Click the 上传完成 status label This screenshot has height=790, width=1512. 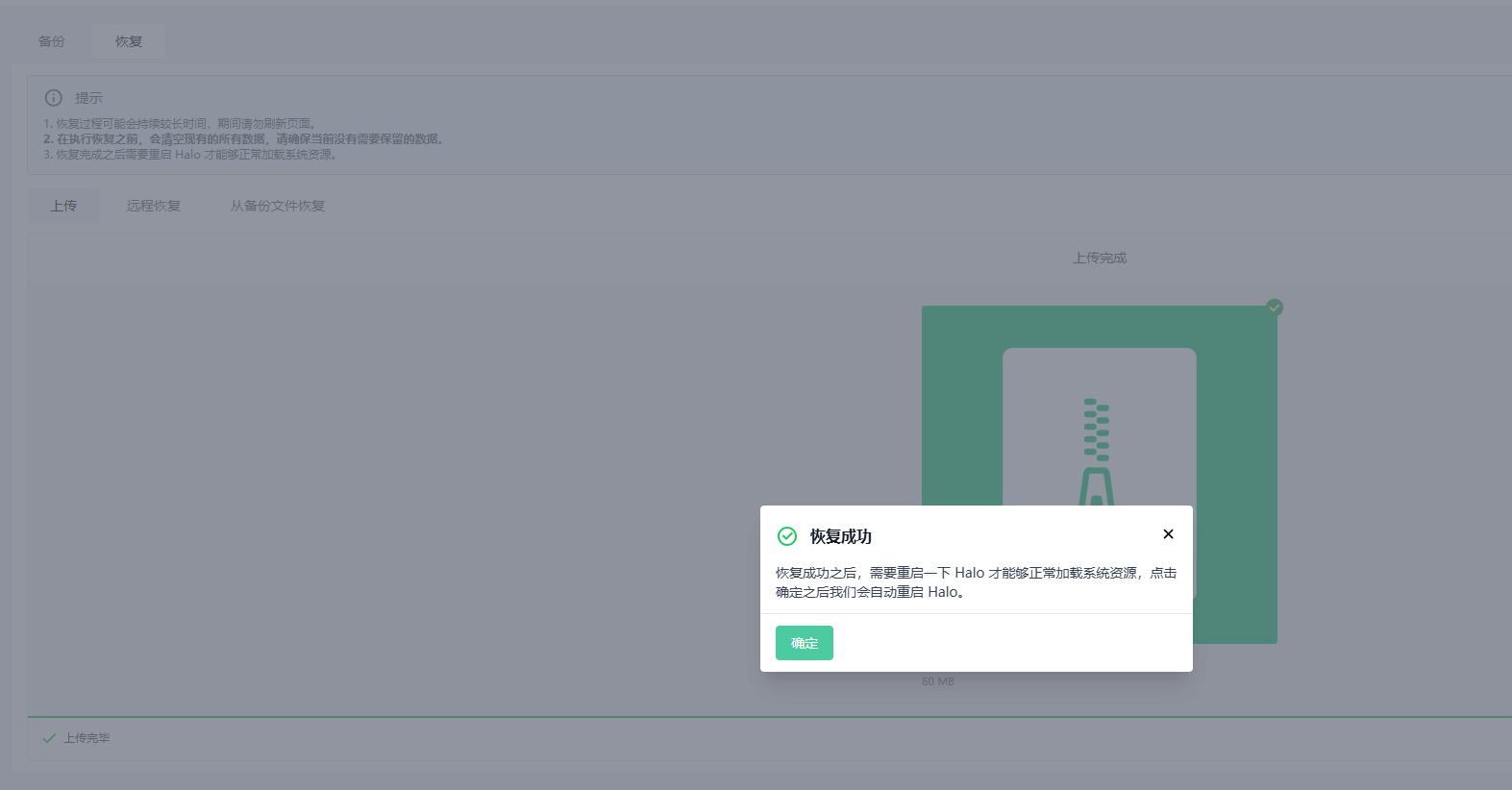[x=1100, y=258]
